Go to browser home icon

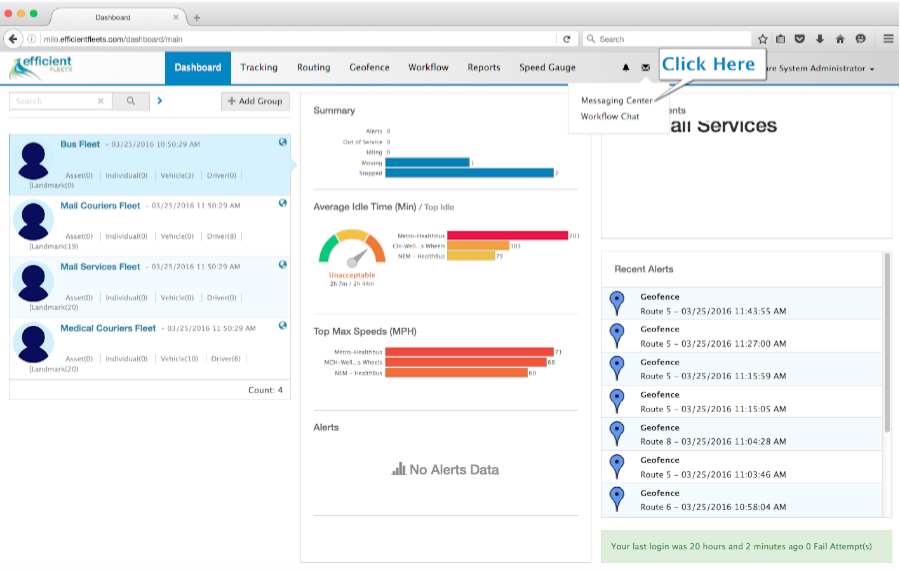pyautogui.click(x=840, y=39)
